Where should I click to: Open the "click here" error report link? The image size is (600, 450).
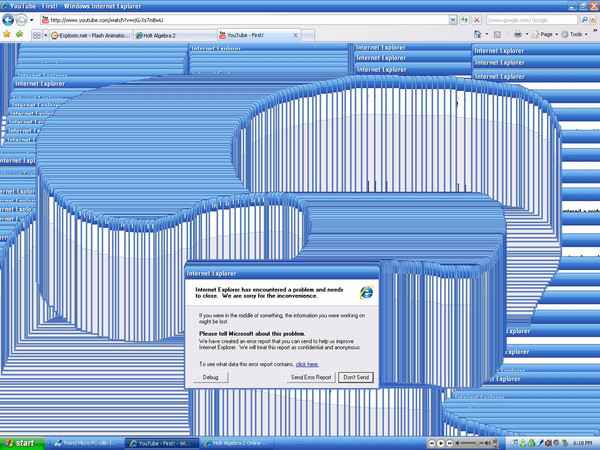(307, 364)
